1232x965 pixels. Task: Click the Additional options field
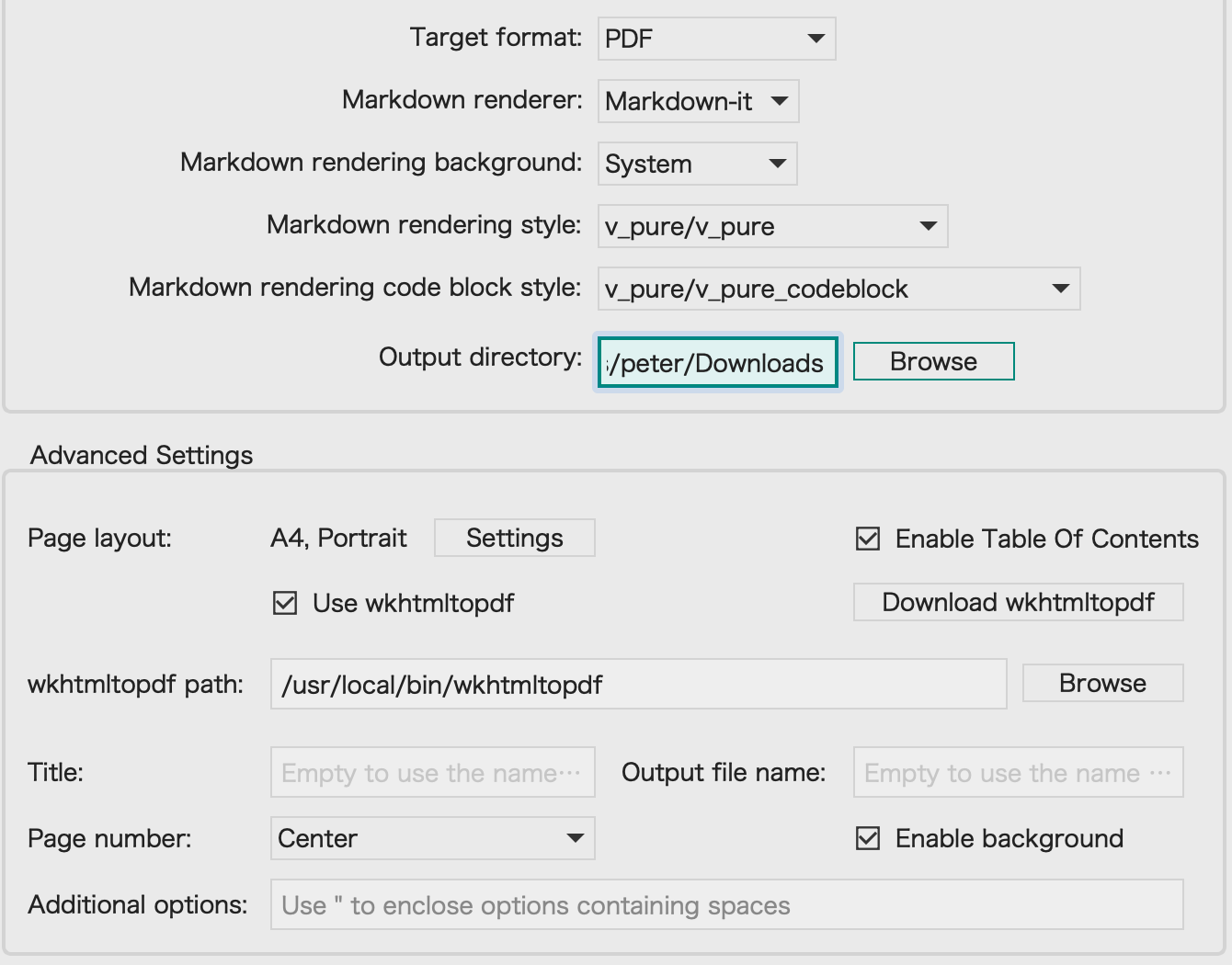[726, 904]
